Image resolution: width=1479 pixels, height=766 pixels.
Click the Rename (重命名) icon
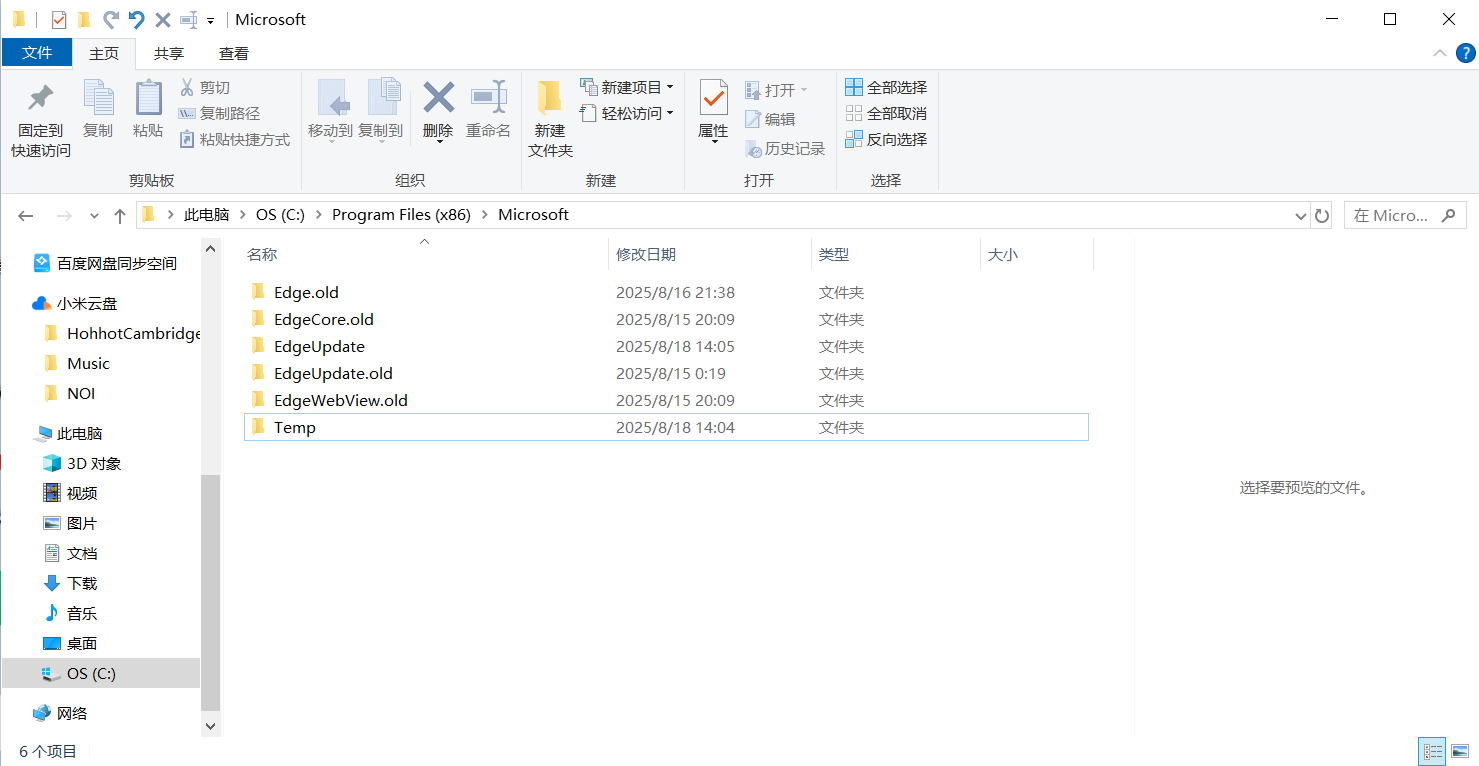pyautogui.click(x=489, y=98)
